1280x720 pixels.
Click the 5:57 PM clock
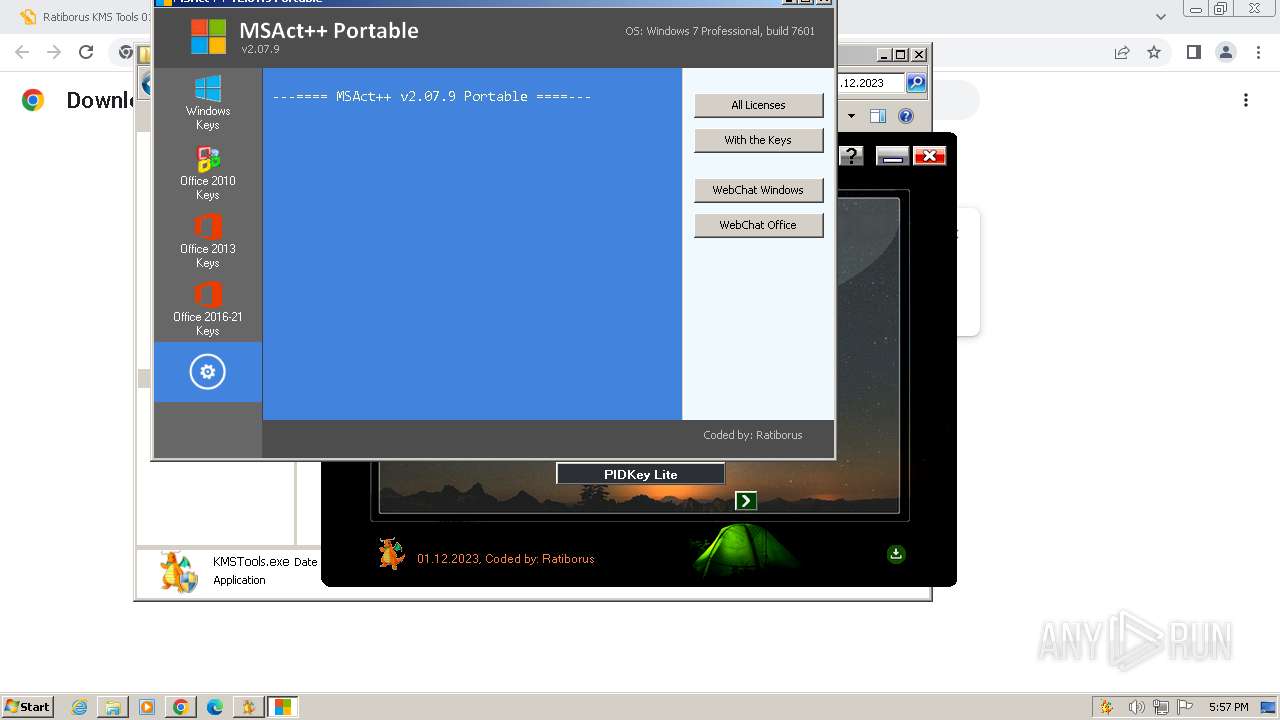tap(1228, 707)
